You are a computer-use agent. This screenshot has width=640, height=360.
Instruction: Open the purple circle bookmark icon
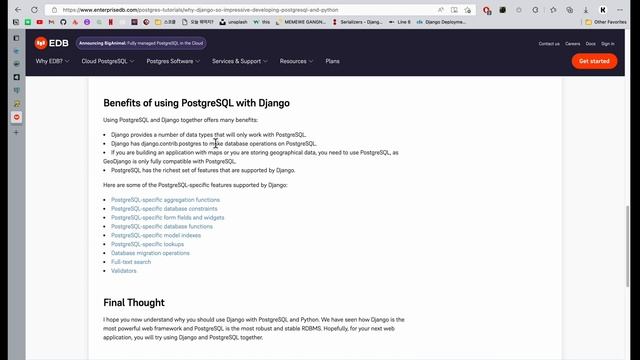click(x=87, y=22)
